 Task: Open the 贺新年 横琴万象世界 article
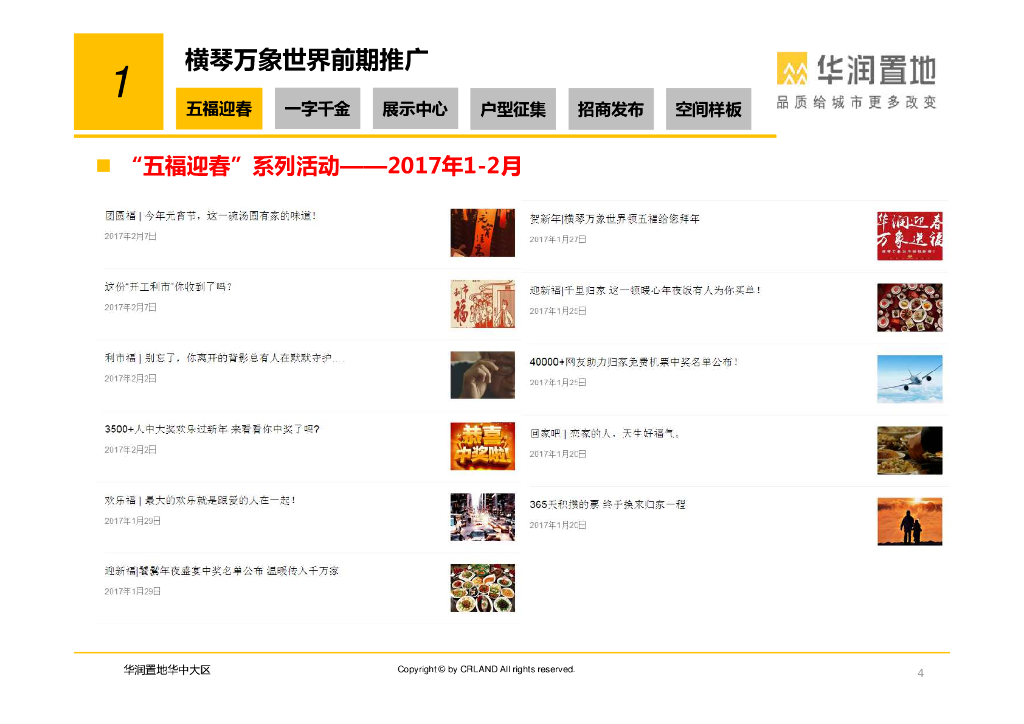click(x=615, y=219)
